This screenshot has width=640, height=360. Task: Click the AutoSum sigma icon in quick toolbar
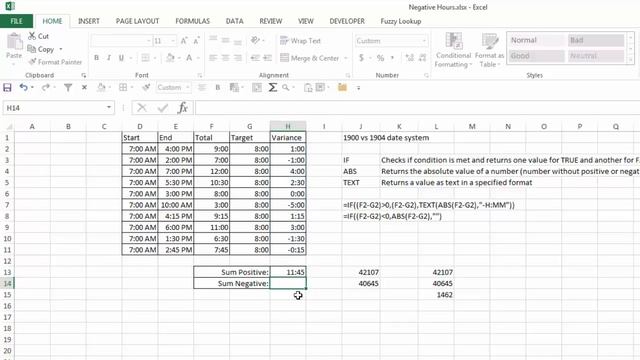click(x=272, y=87)
